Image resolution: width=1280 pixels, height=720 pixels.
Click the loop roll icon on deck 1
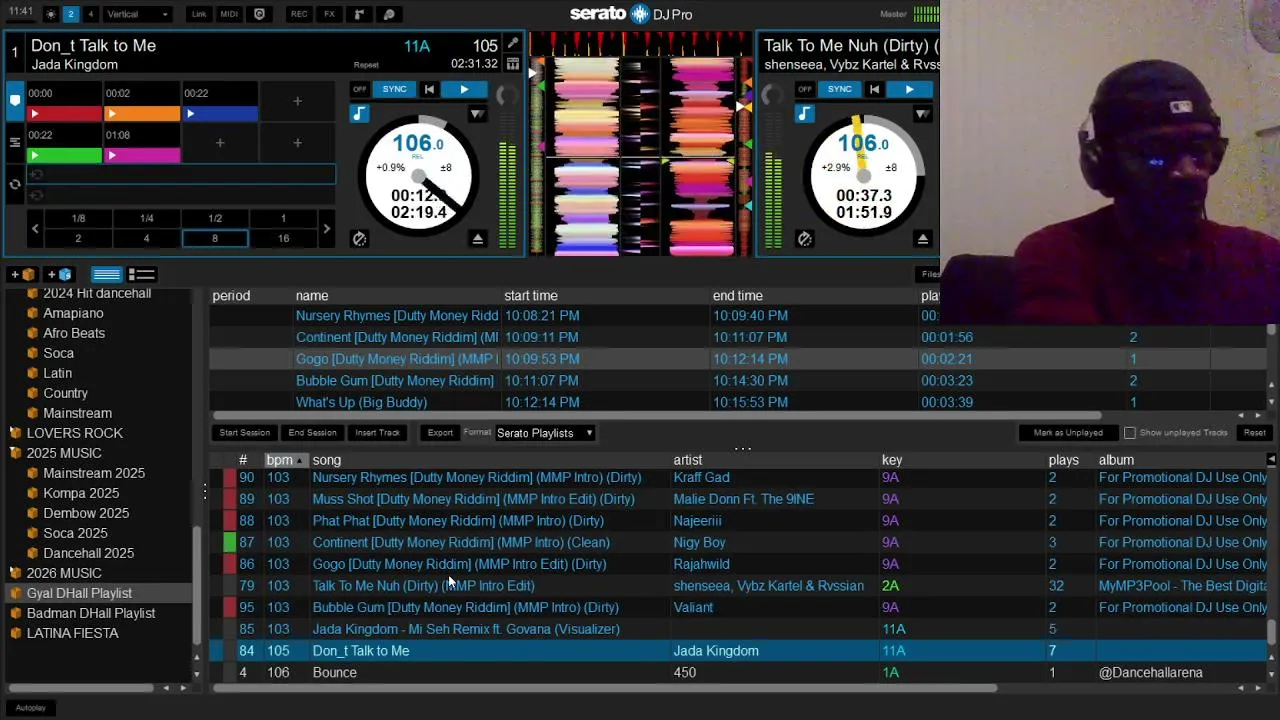(15, 184)
